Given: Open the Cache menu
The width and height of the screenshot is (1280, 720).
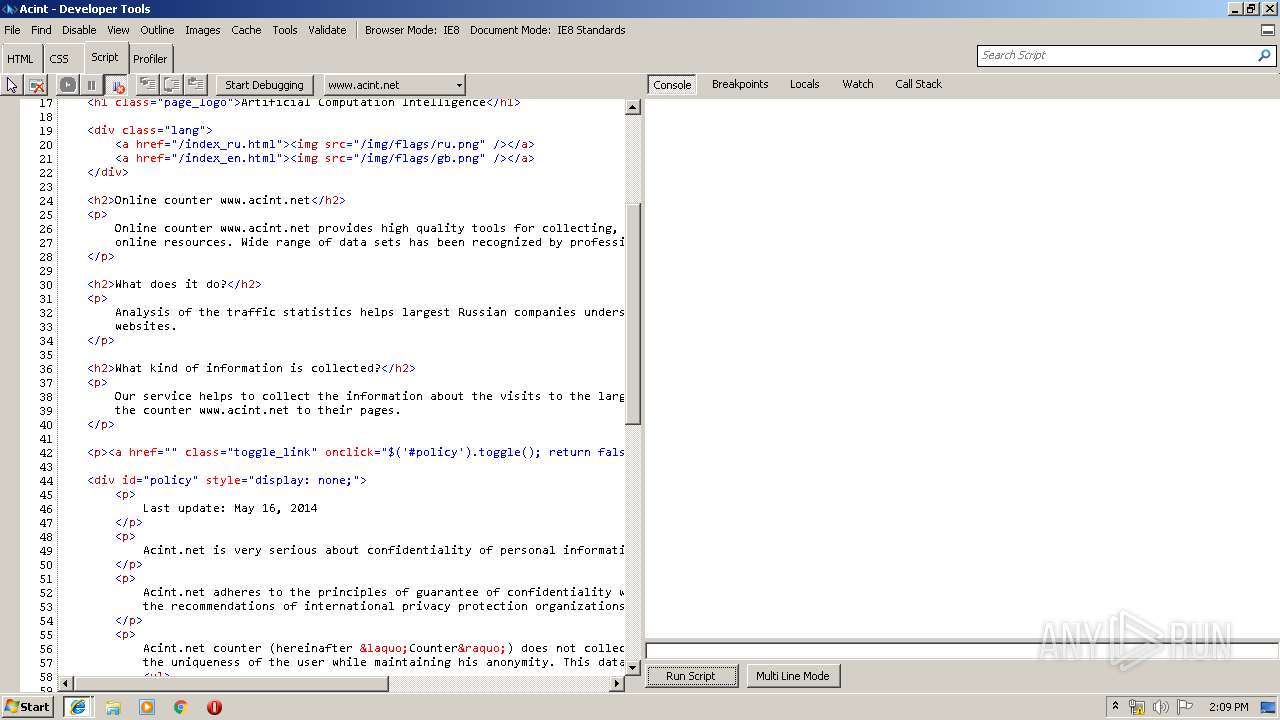Looking at the screenshot, I should (246, 30).
